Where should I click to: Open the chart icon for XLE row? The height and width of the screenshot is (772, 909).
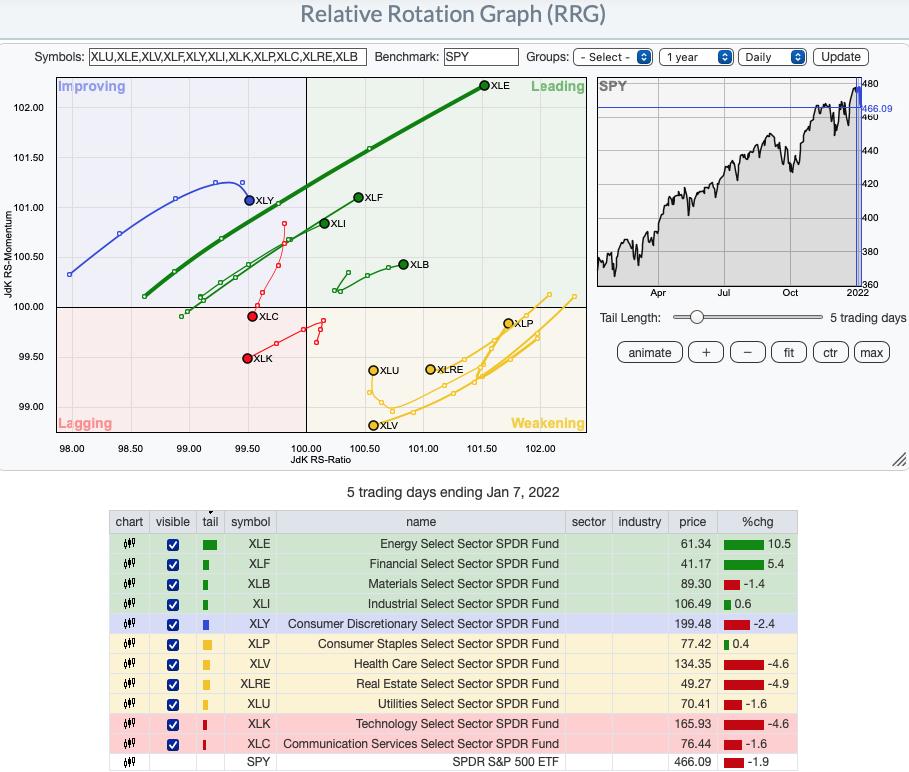coord(129,544)
